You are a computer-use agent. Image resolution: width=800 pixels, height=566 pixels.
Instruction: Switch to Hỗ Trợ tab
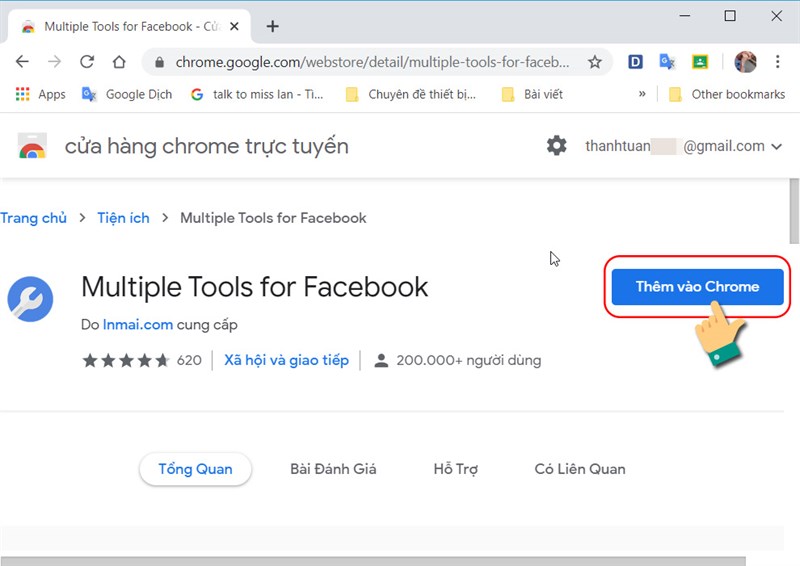pos(456,469)
